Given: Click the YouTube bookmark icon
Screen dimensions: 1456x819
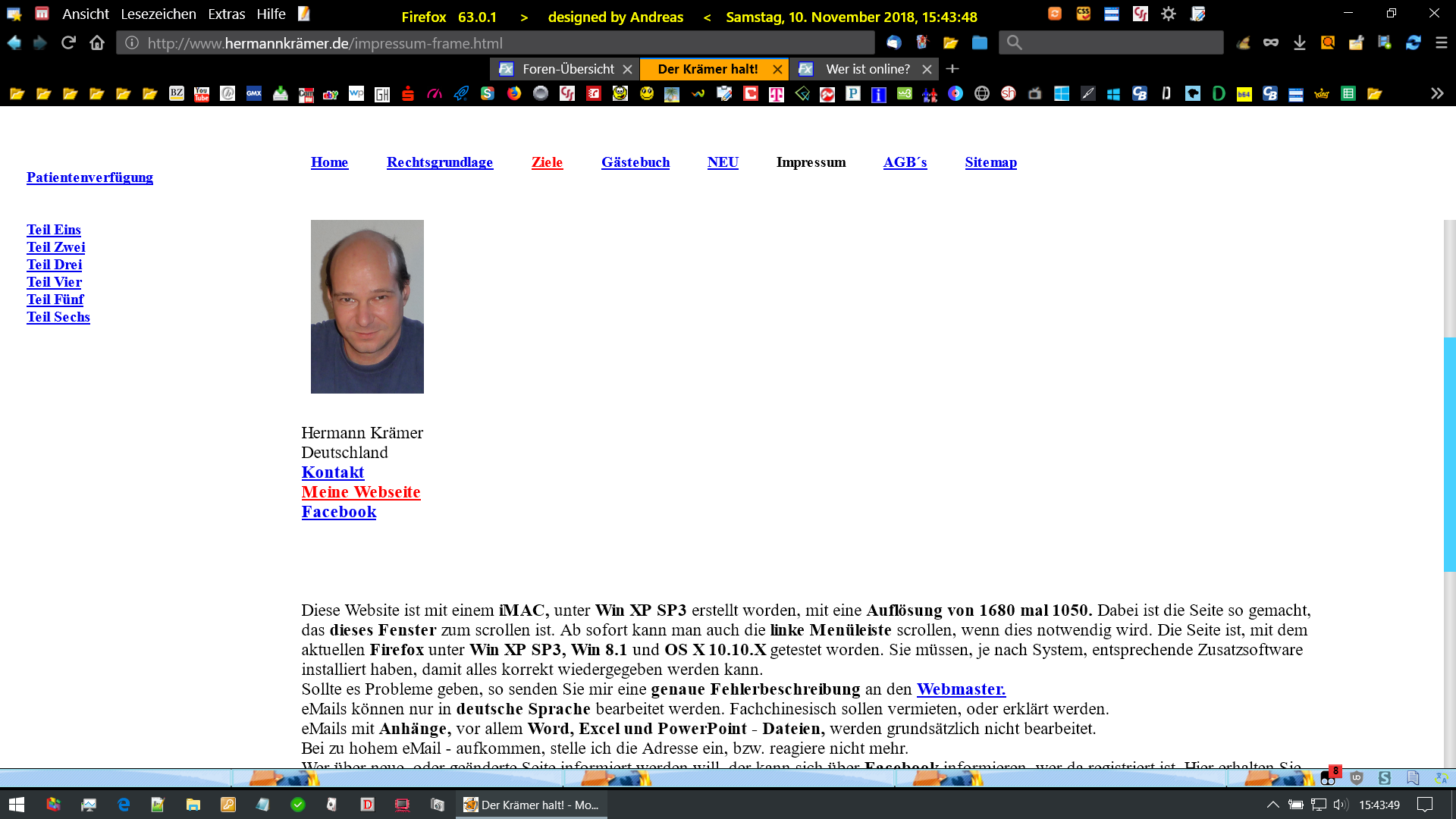Looking at the screenshot, I should [x=202, y=94].
